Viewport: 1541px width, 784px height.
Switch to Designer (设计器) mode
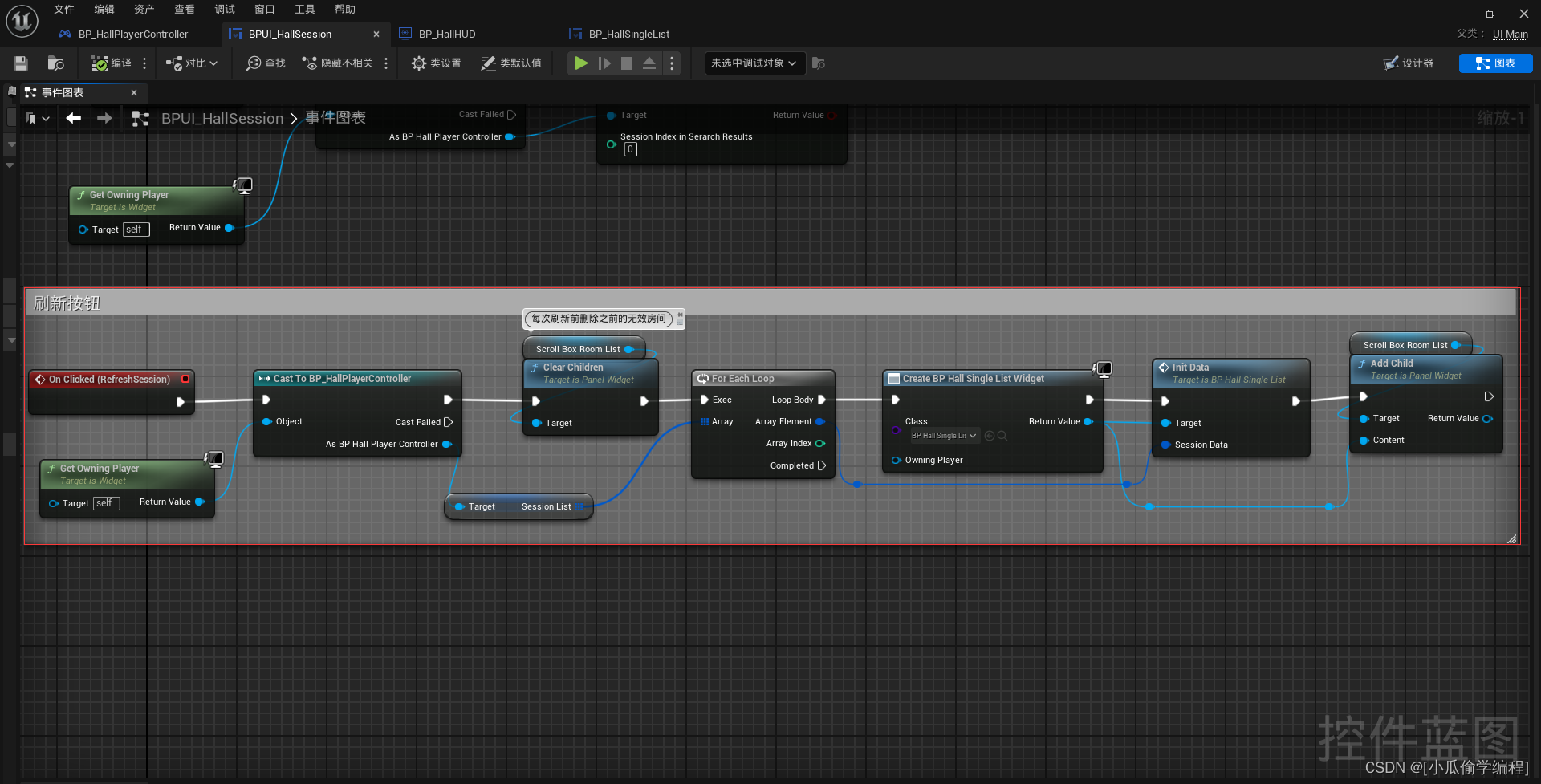pyautogui.click(x=1409, y=63)
